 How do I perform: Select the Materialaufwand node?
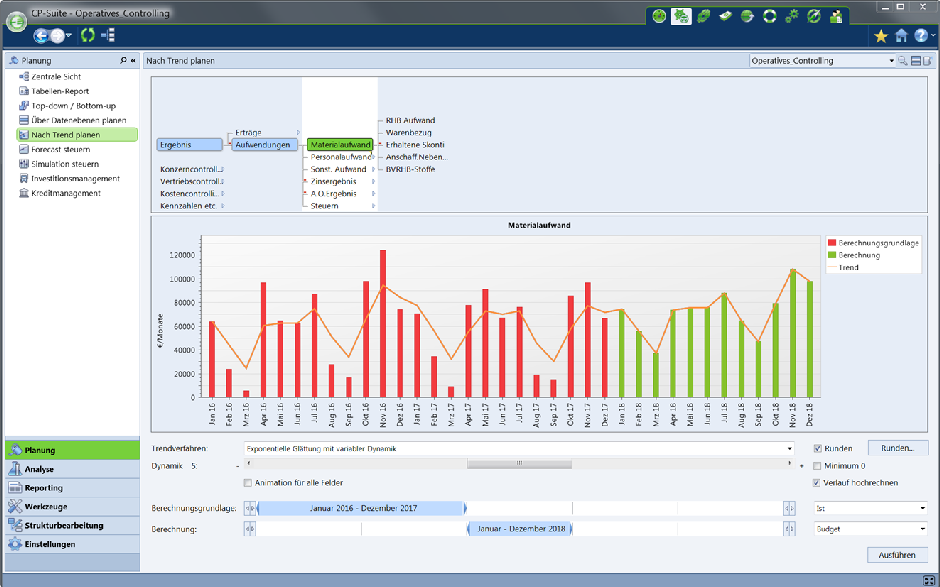click(340, 145)
